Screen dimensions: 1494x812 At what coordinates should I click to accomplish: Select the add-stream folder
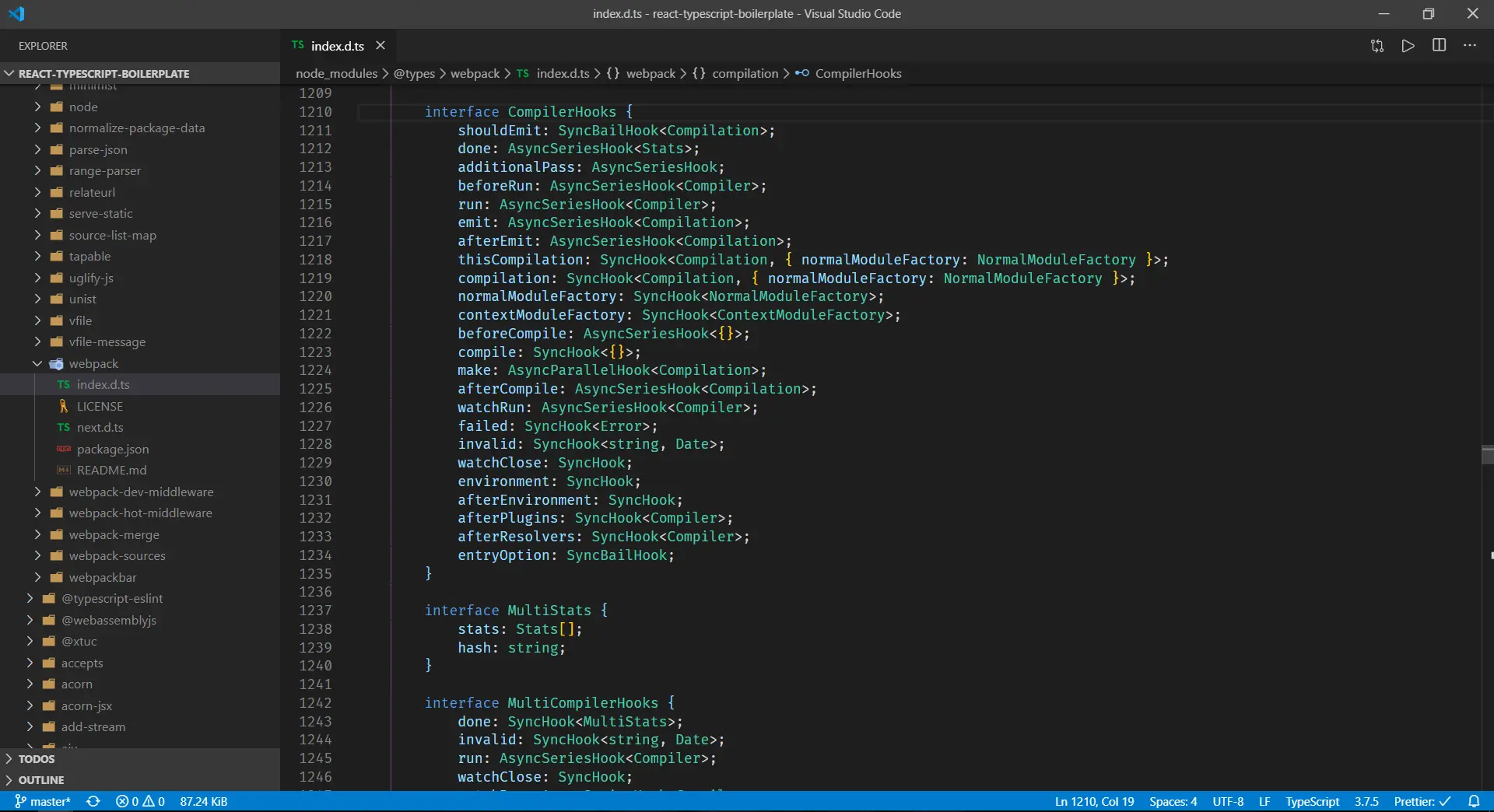click(140, 727)
